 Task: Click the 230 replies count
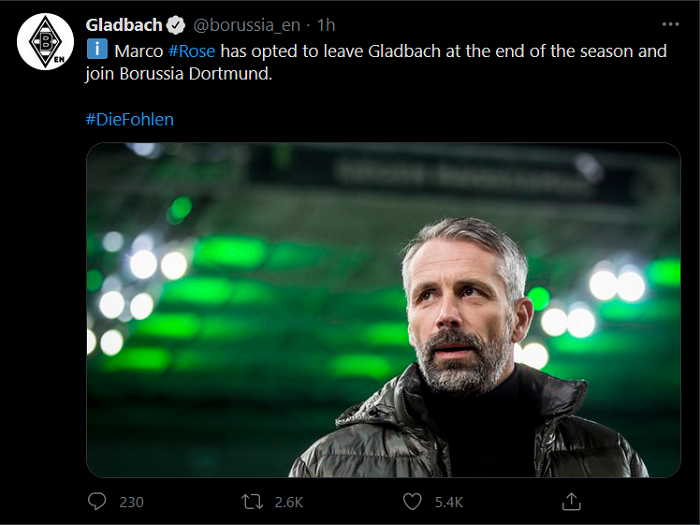point(131,501)
